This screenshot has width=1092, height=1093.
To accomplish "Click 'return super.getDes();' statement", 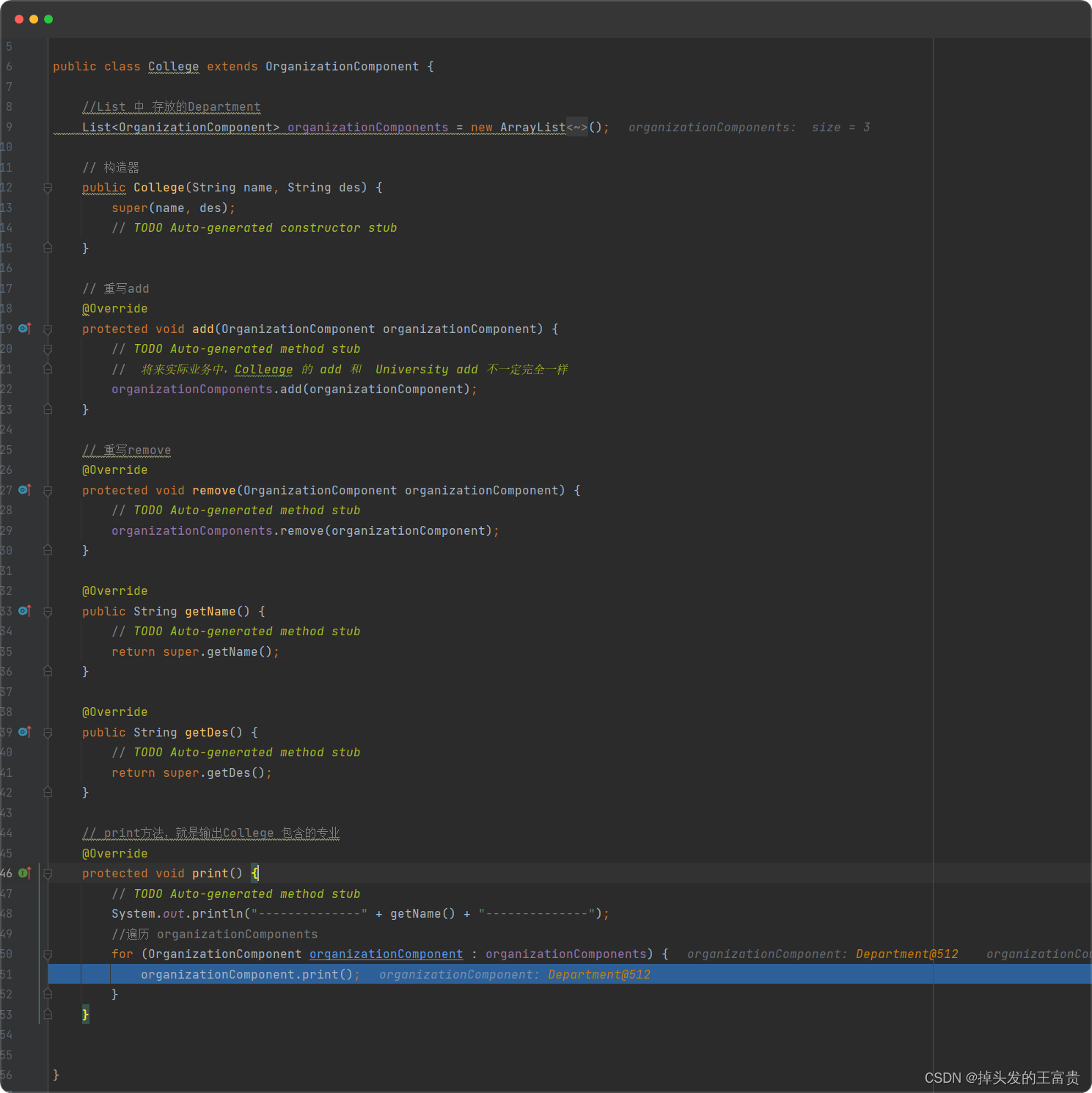I will pos(192,772).
